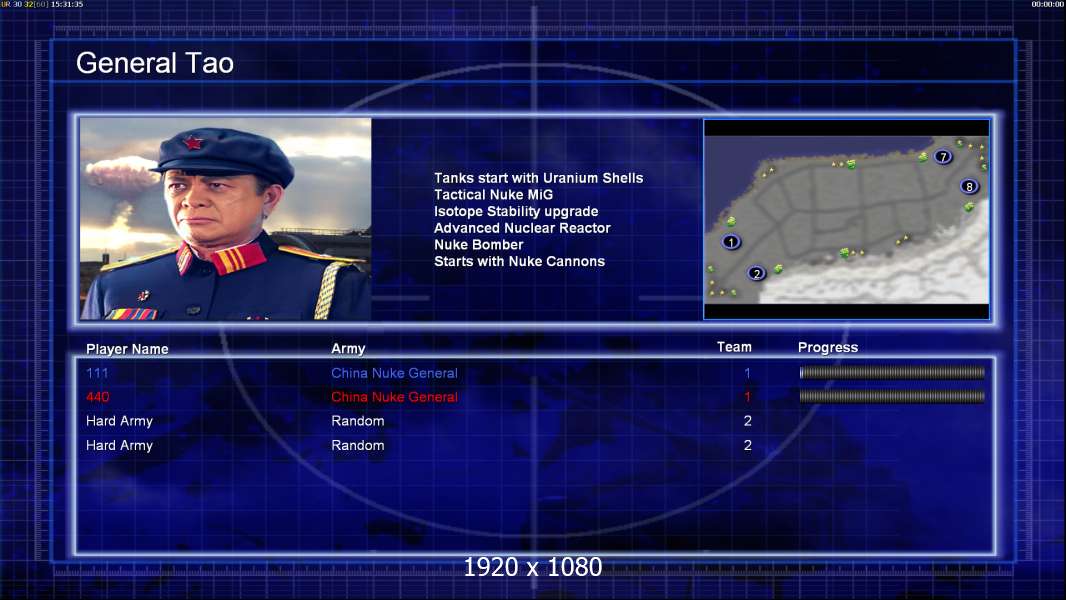
Task: Click loading progress bar for player 440
Action: click(892, 396)
